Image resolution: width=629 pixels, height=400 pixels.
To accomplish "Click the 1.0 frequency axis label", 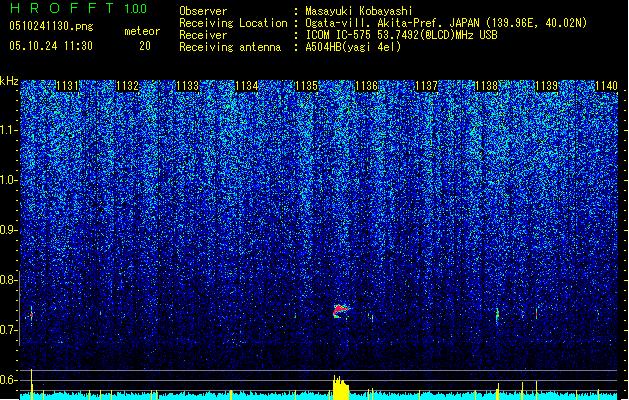I will coord(9,180).
